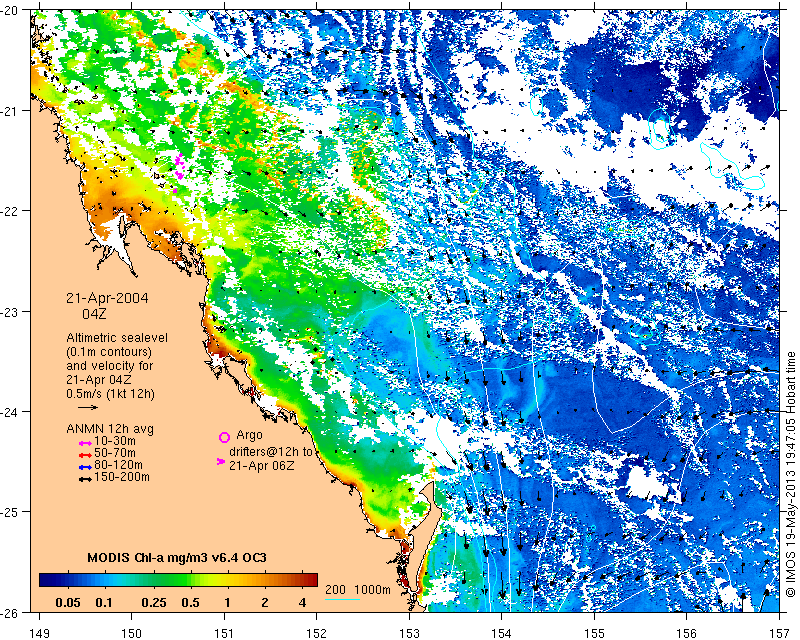
Task: Click the longitude axis label '149'
Action: 40,633
